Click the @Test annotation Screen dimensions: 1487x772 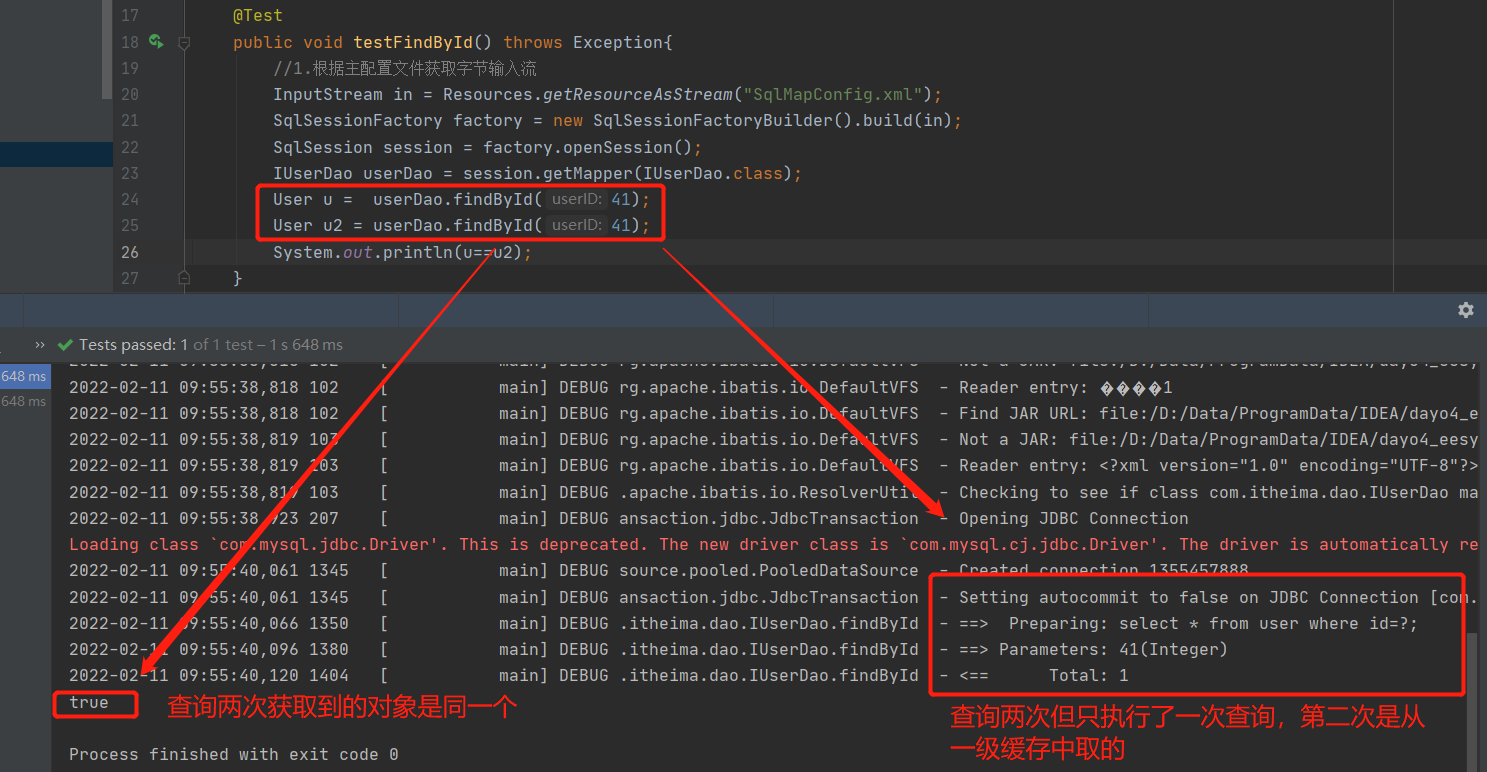coord(258,16)
